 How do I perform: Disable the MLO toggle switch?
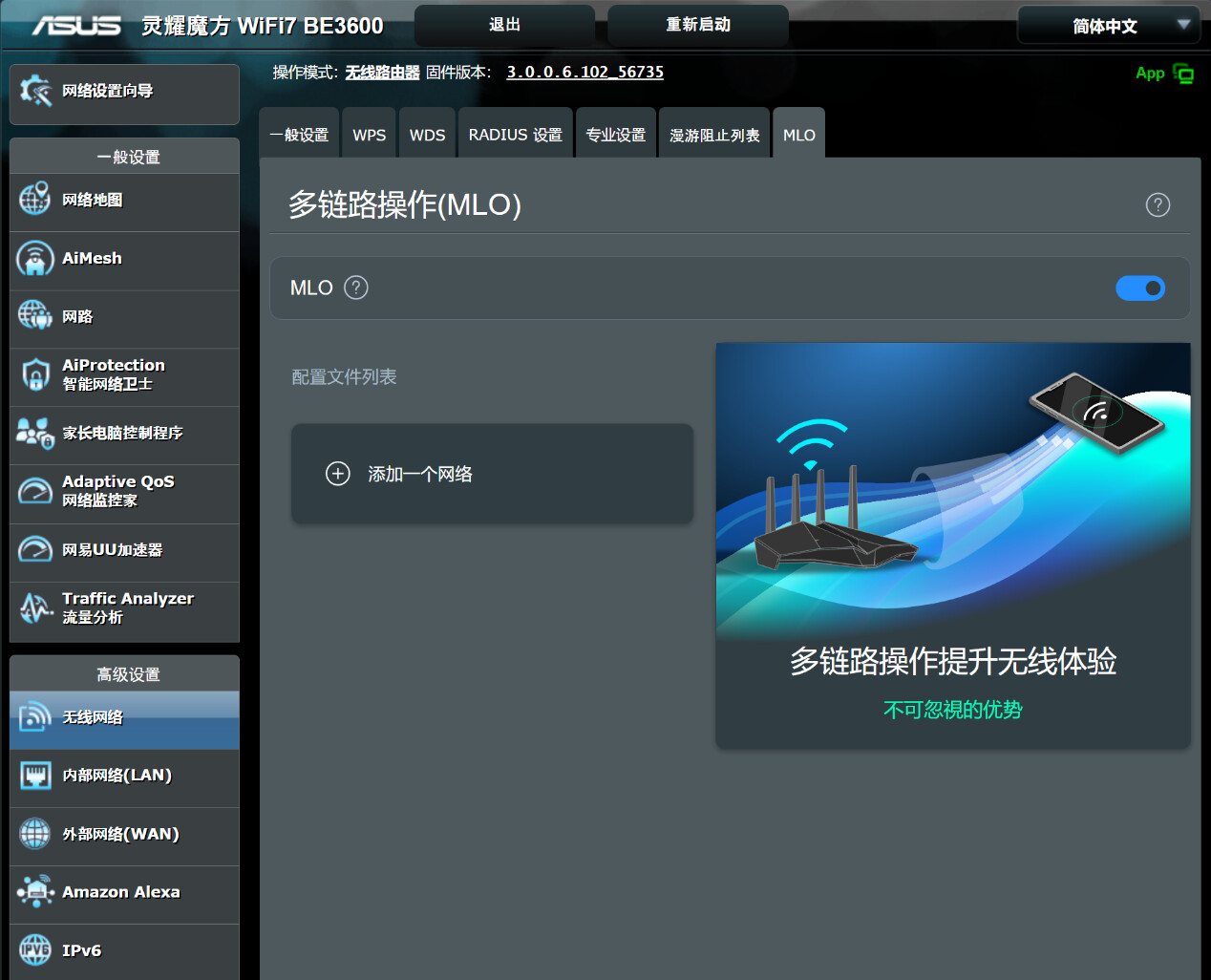1139,288
